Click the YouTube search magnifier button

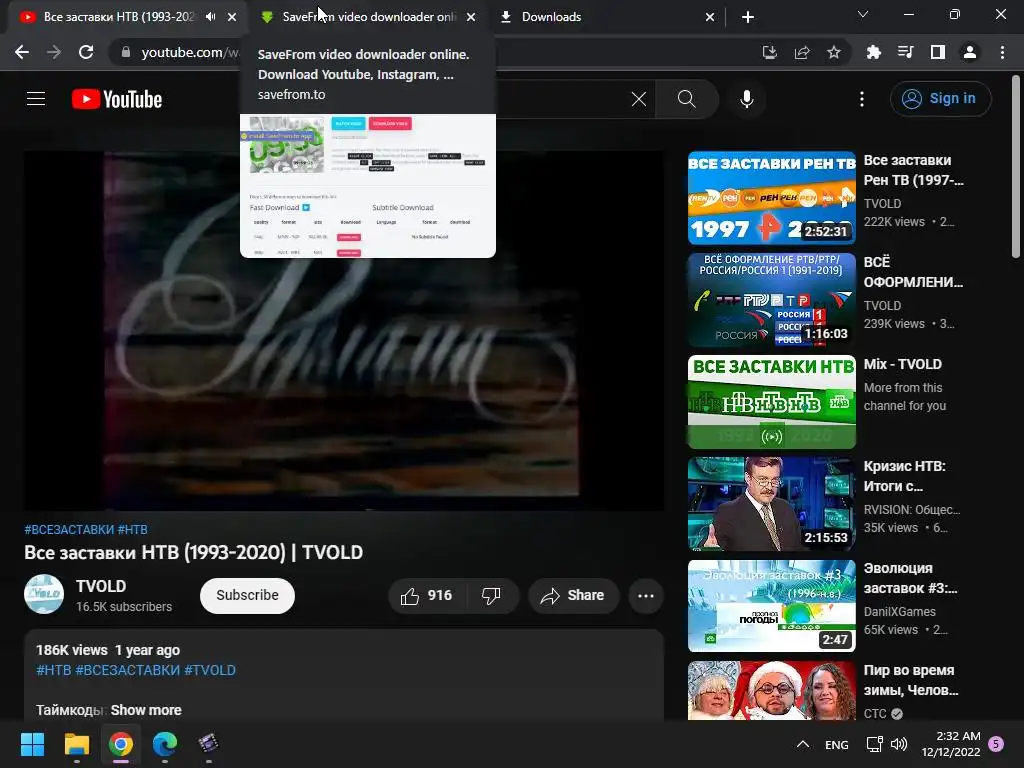click(686, 99)
